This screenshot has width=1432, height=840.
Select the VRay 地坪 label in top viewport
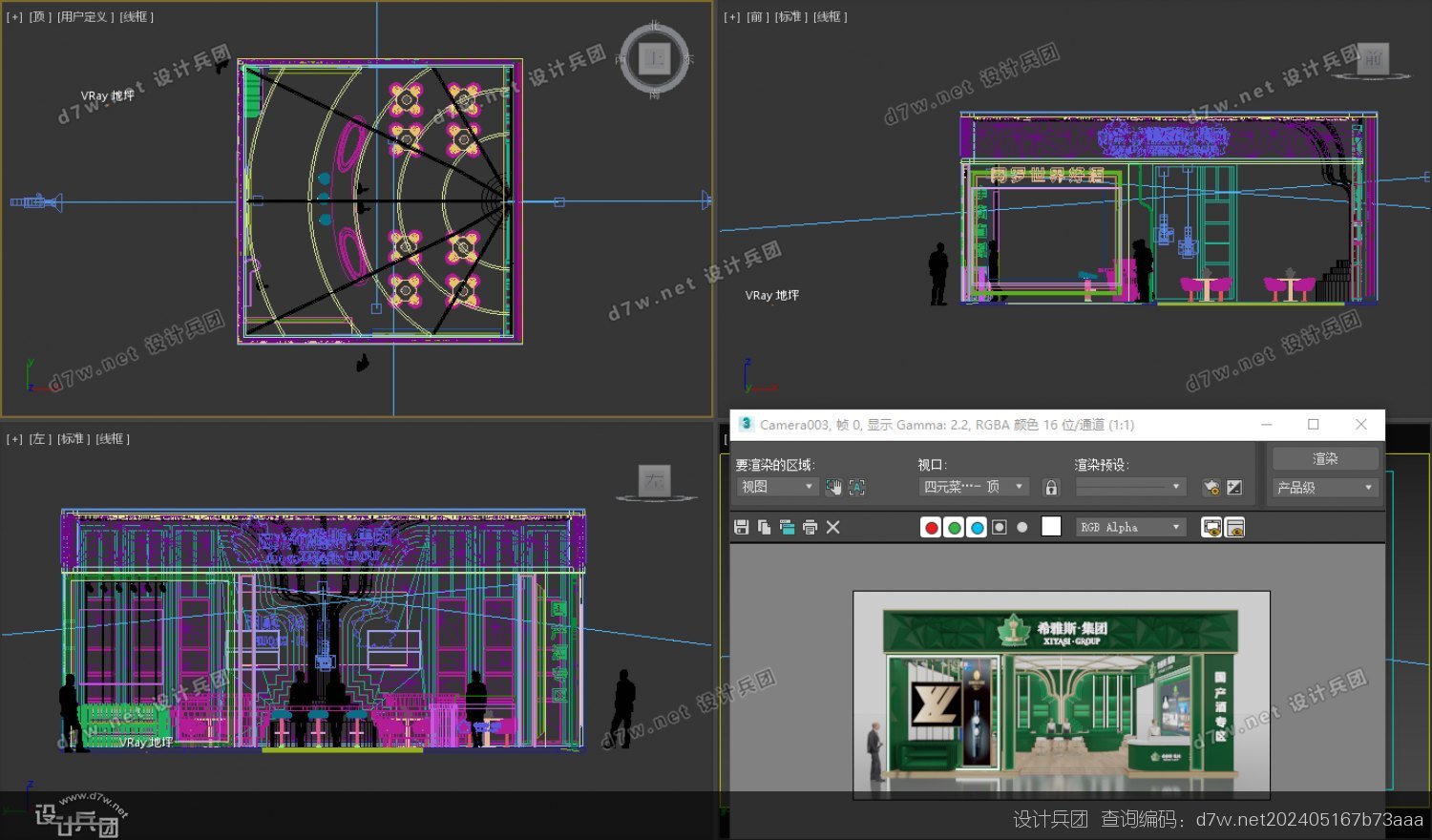coord(107,95)
